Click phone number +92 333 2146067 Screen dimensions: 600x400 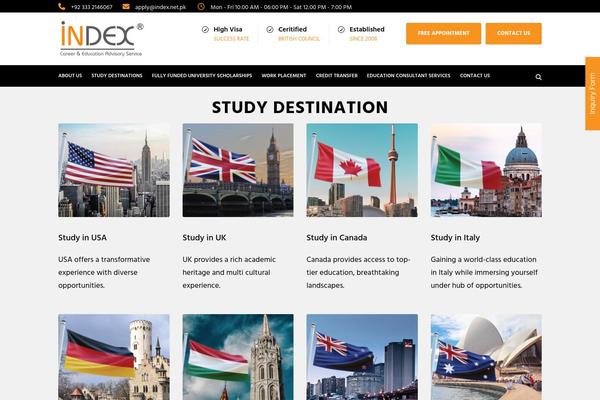(x=92, y=7)
